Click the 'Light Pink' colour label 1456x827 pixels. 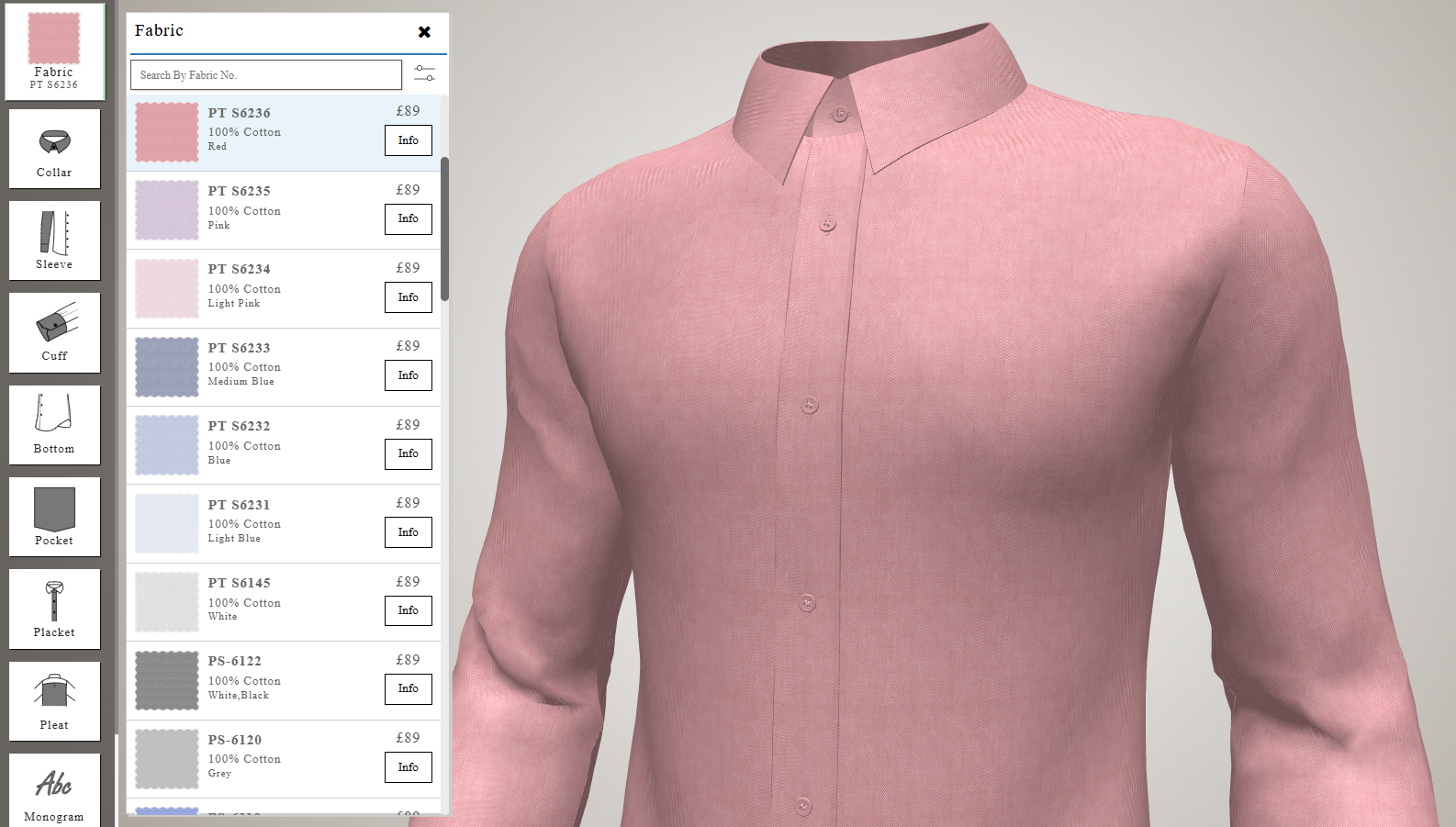pos(234,303)
